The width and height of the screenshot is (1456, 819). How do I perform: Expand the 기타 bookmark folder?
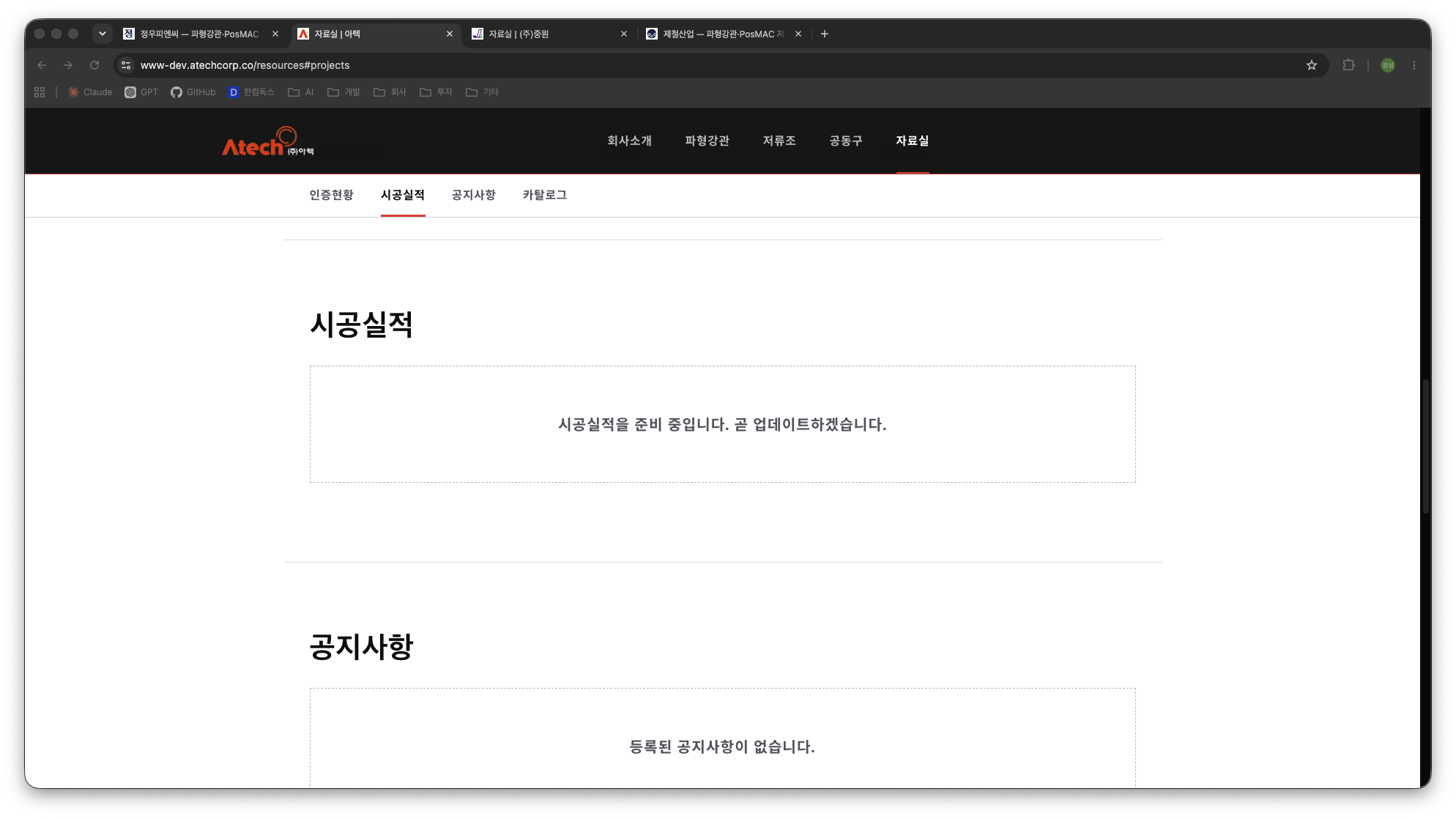pos(483,92)
